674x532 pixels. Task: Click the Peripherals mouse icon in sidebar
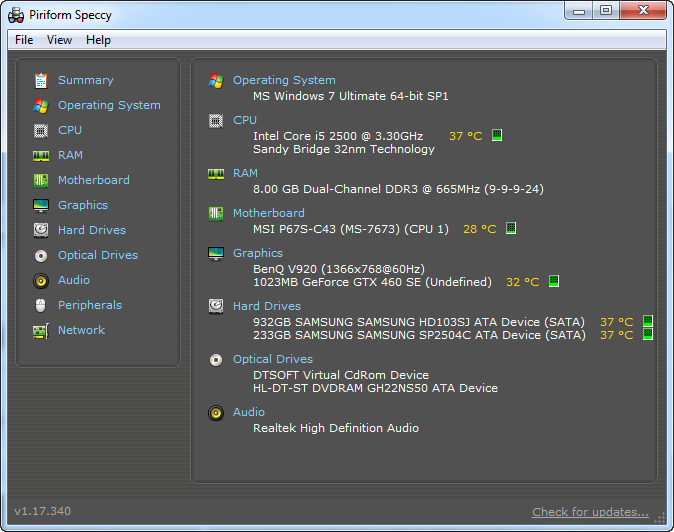(x=40, y=306)
